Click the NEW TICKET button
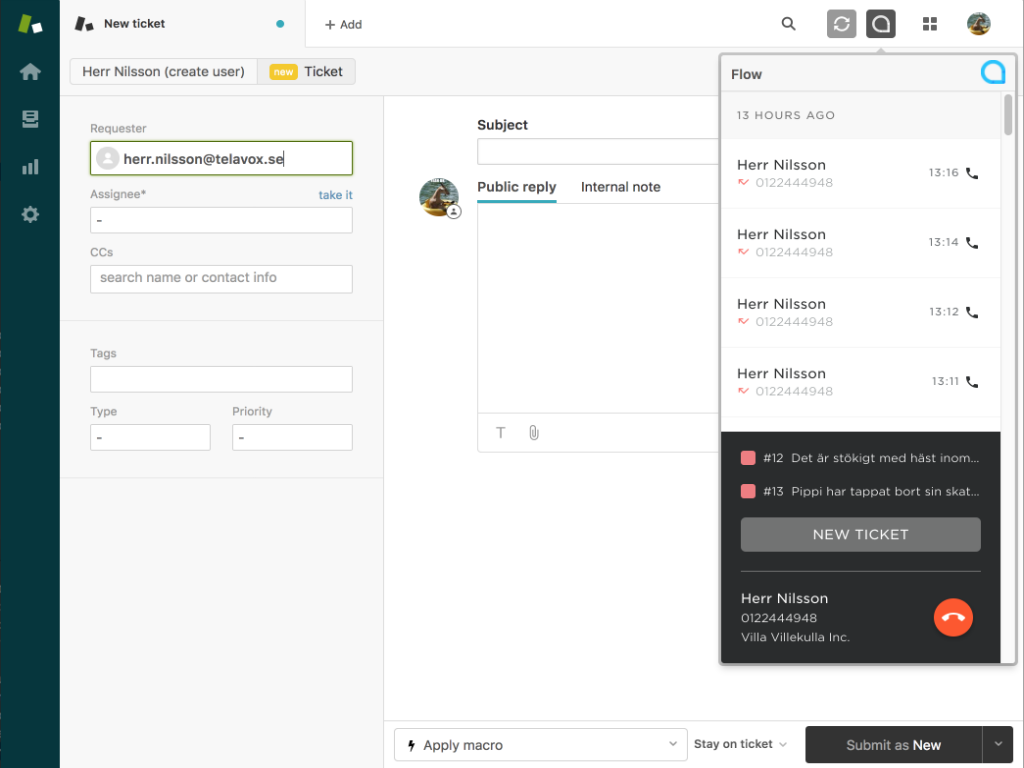The width and height of the screenshot is (1024, 768). (x=860, y=534)
